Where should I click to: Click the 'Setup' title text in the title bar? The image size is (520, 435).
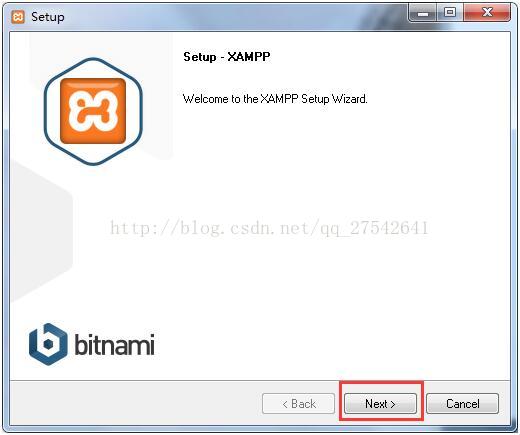coord(48,17)
